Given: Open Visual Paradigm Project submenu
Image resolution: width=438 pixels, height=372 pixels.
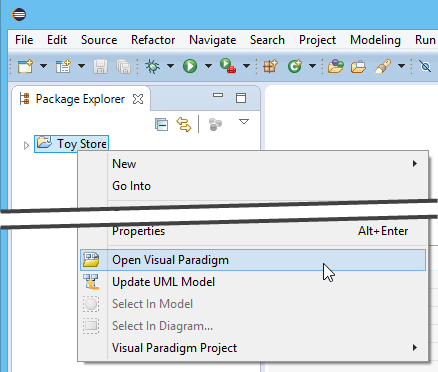Looking at the screenshot, I should pos(253,348).
